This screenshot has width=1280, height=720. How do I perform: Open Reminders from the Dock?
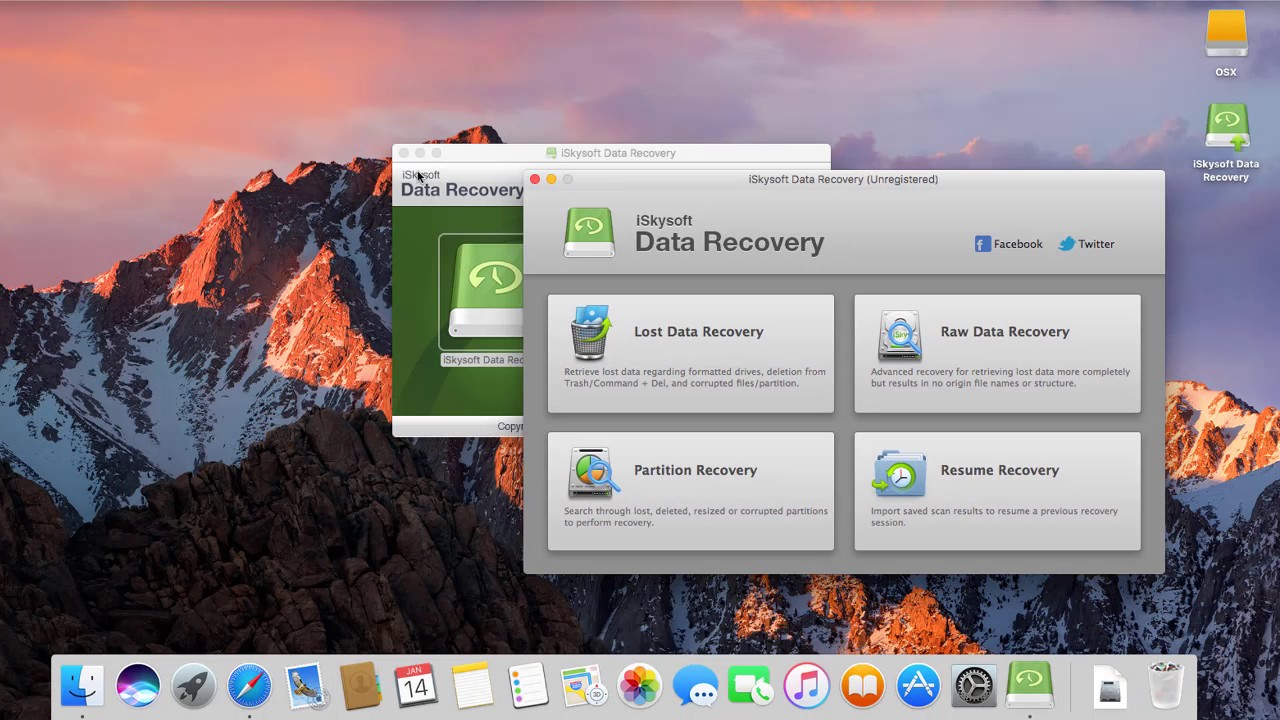528,686
